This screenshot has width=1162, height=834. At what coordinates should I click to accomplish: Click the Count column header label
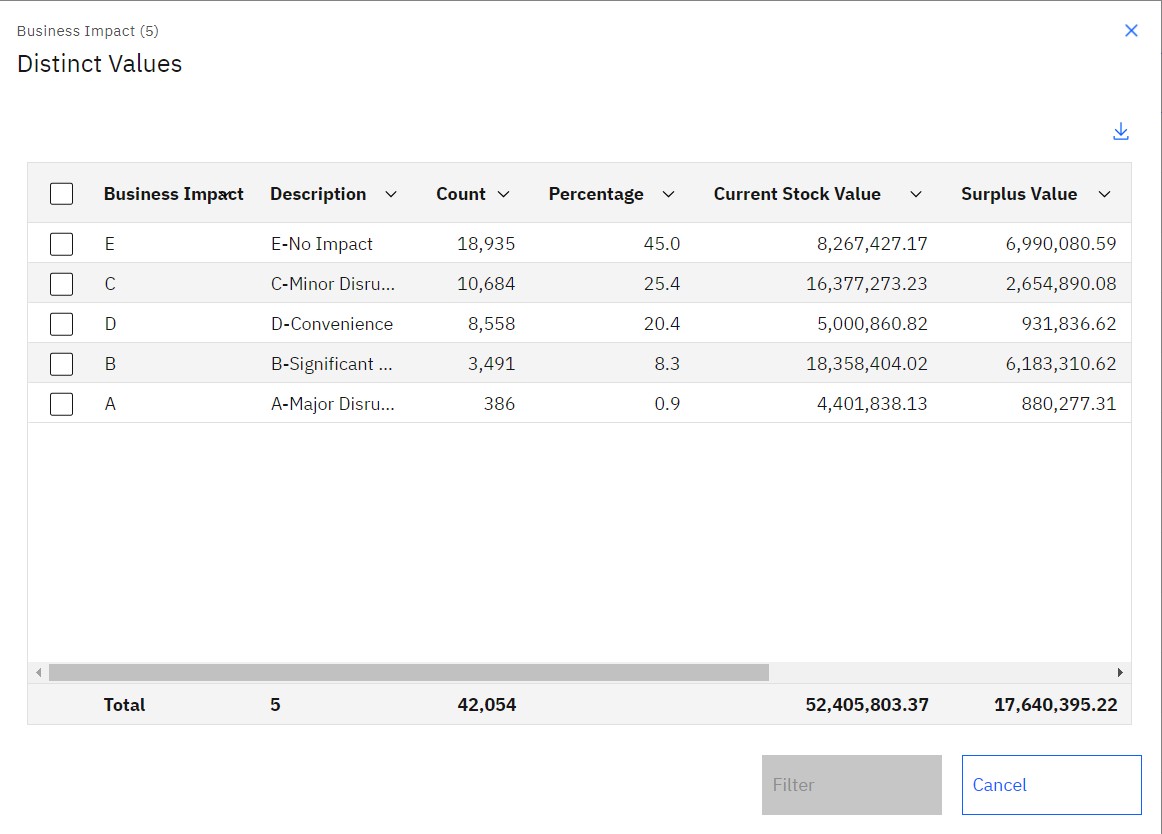point(460,194)
